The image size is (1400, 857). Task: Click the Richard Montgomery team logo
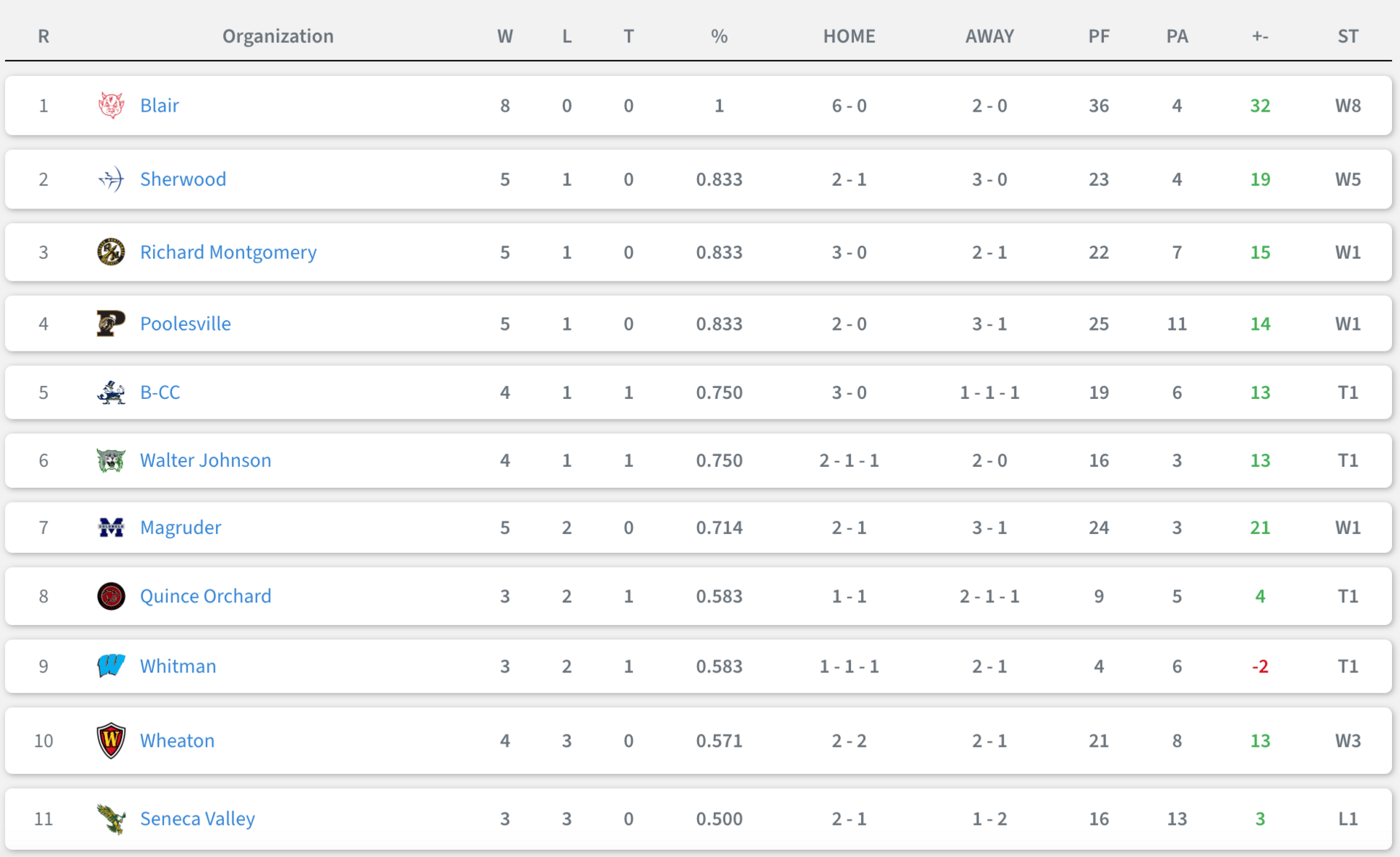click(x=111, y=252)
